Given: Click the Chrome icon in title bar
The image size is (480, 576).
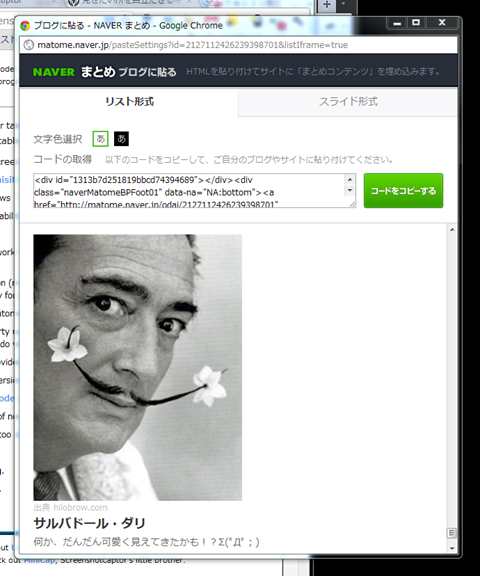Looking at the screenshot, I should click(25, 26).
